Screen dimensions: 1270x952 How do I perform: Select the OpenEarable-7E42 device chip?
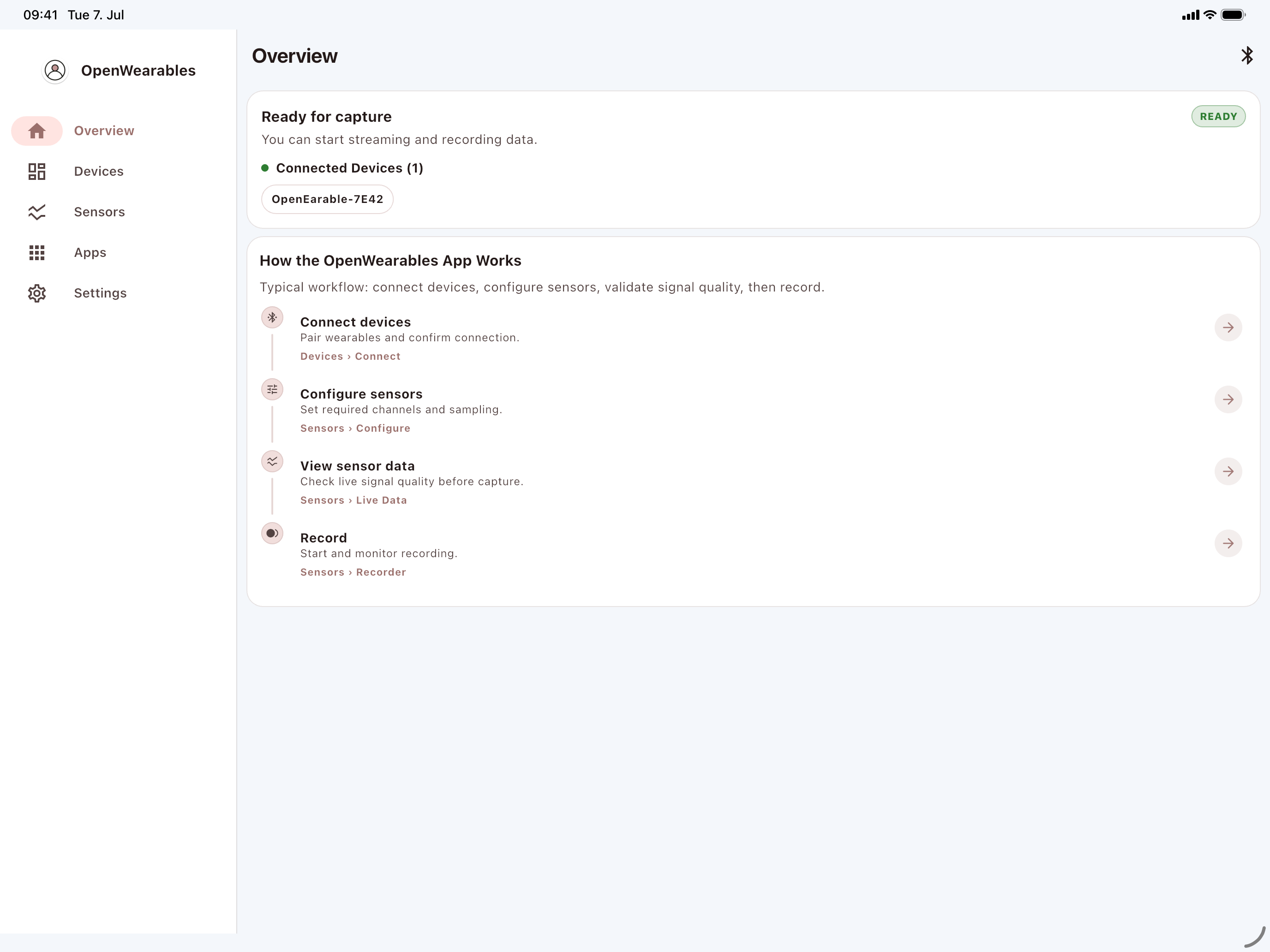[327, 199]
